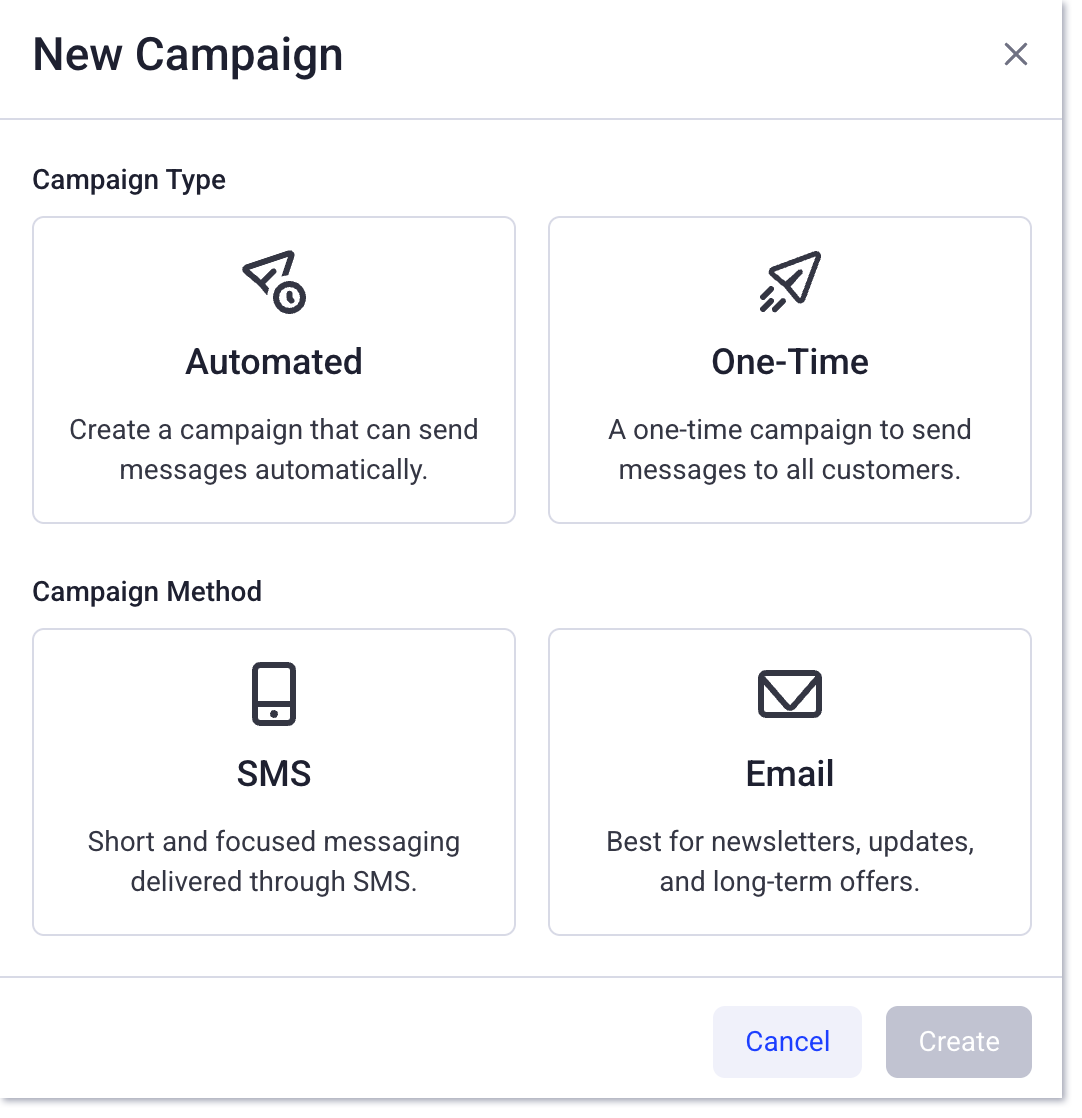Click the Campaign Type section label
The width and height of the screenshot is (1082, 1118).
(x=128, y=180)
